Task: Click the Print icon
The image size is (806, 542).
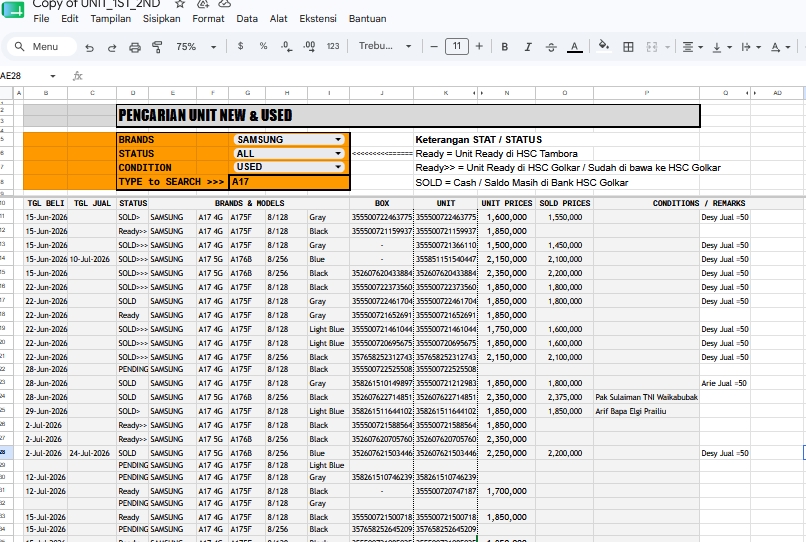Action: pyautogui.click(x=135, y=47)
